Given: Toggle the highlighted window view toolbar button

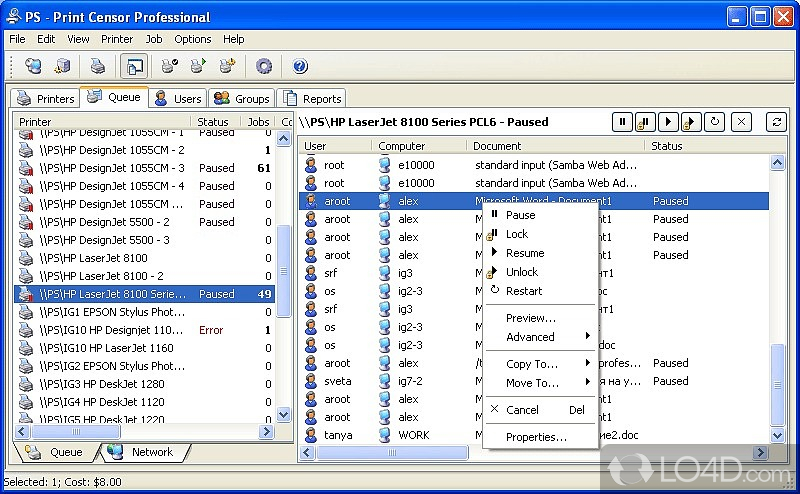Looking at the screenshot, I should point(133,67).
